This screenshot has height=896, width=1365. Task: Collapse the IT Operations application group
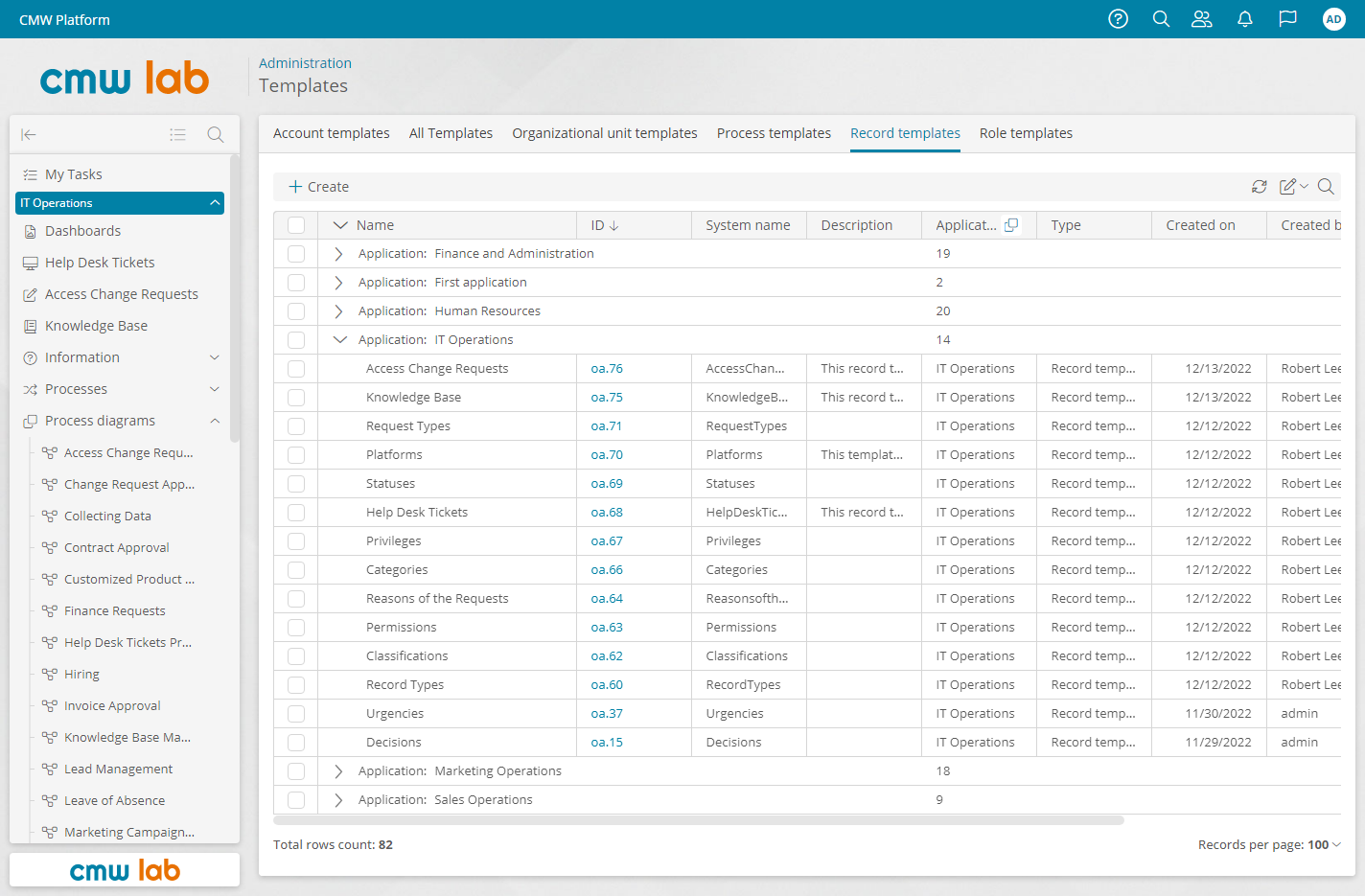click(x=339, y=339)
